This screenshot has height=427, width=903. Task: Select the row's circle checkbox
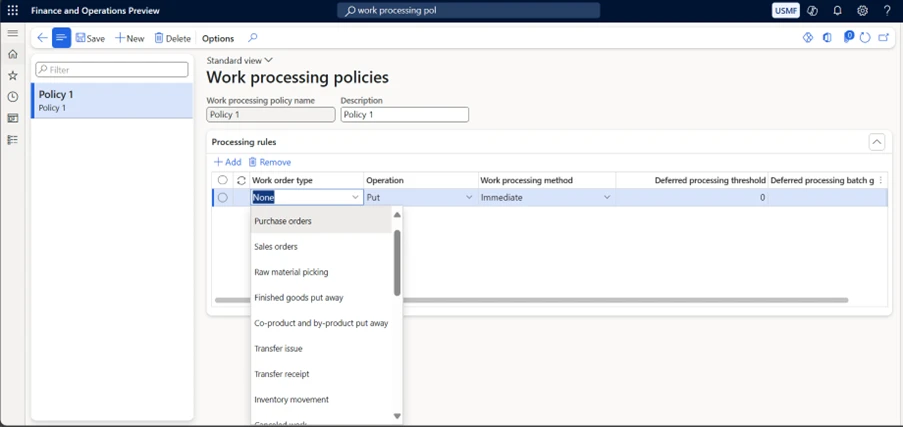(223, 198)
